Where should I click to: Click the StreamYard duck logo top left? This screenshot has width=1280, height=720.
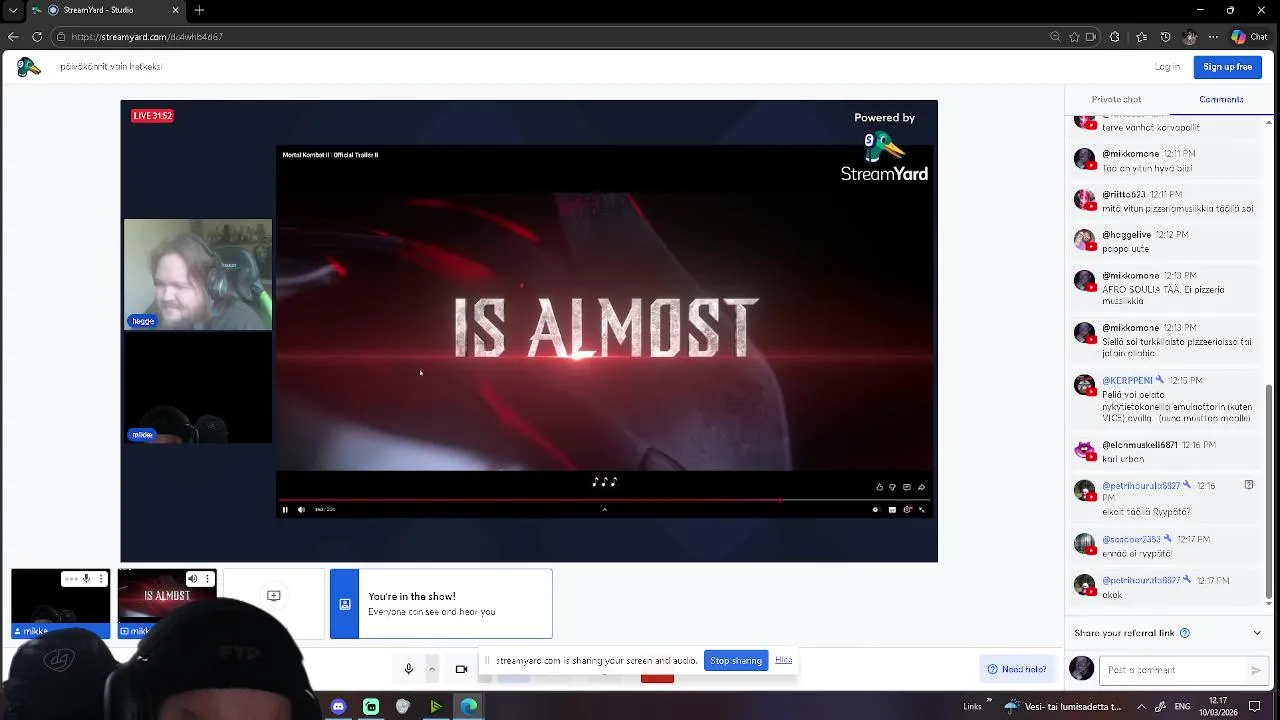(28, 67)
